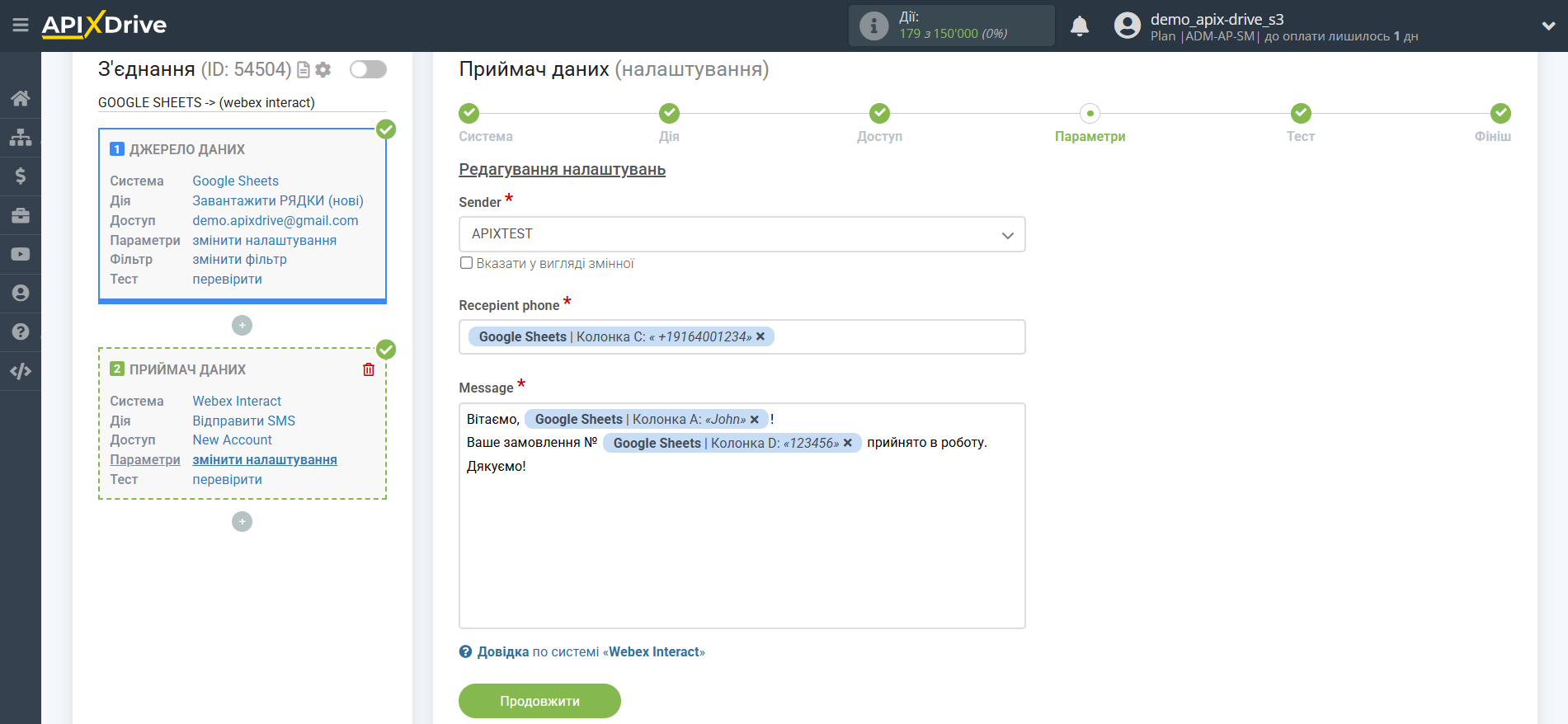Tick 'Вказати у вигляді змінної' checkbox

pyautogui.click(x=466, y=263)
